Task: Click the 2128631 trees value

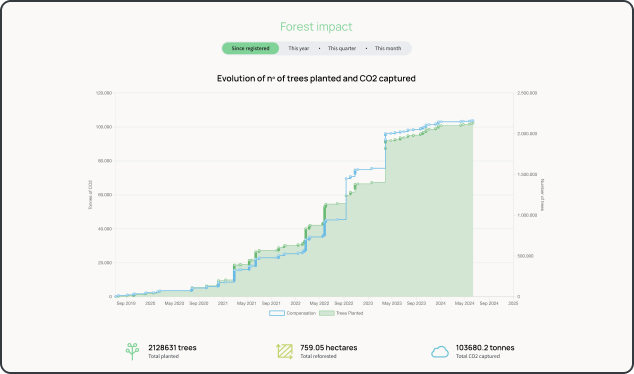Action: (172, 348)
